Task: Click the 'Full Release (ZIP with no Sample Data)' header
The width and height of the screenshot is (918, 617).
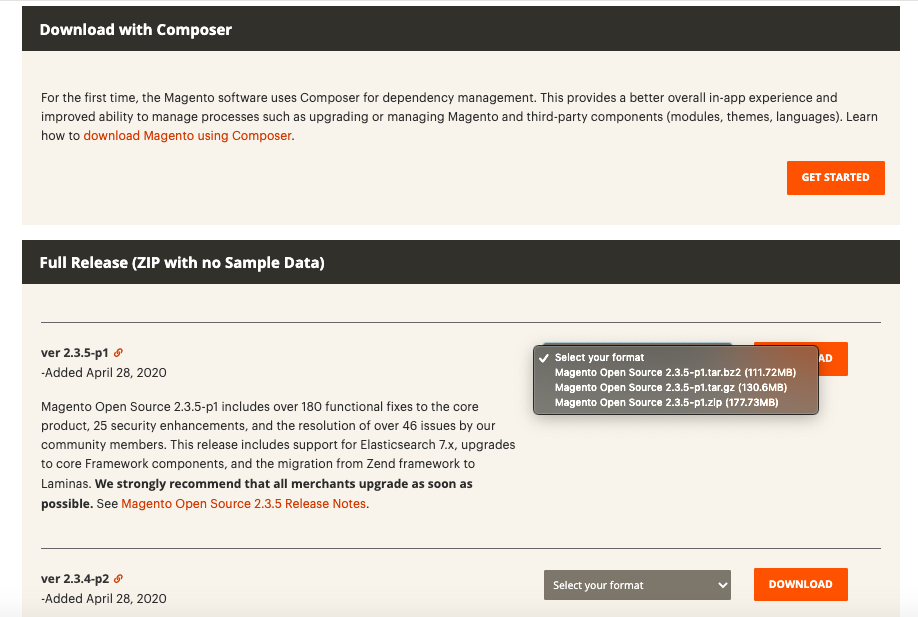Action: tap(181, 262)
